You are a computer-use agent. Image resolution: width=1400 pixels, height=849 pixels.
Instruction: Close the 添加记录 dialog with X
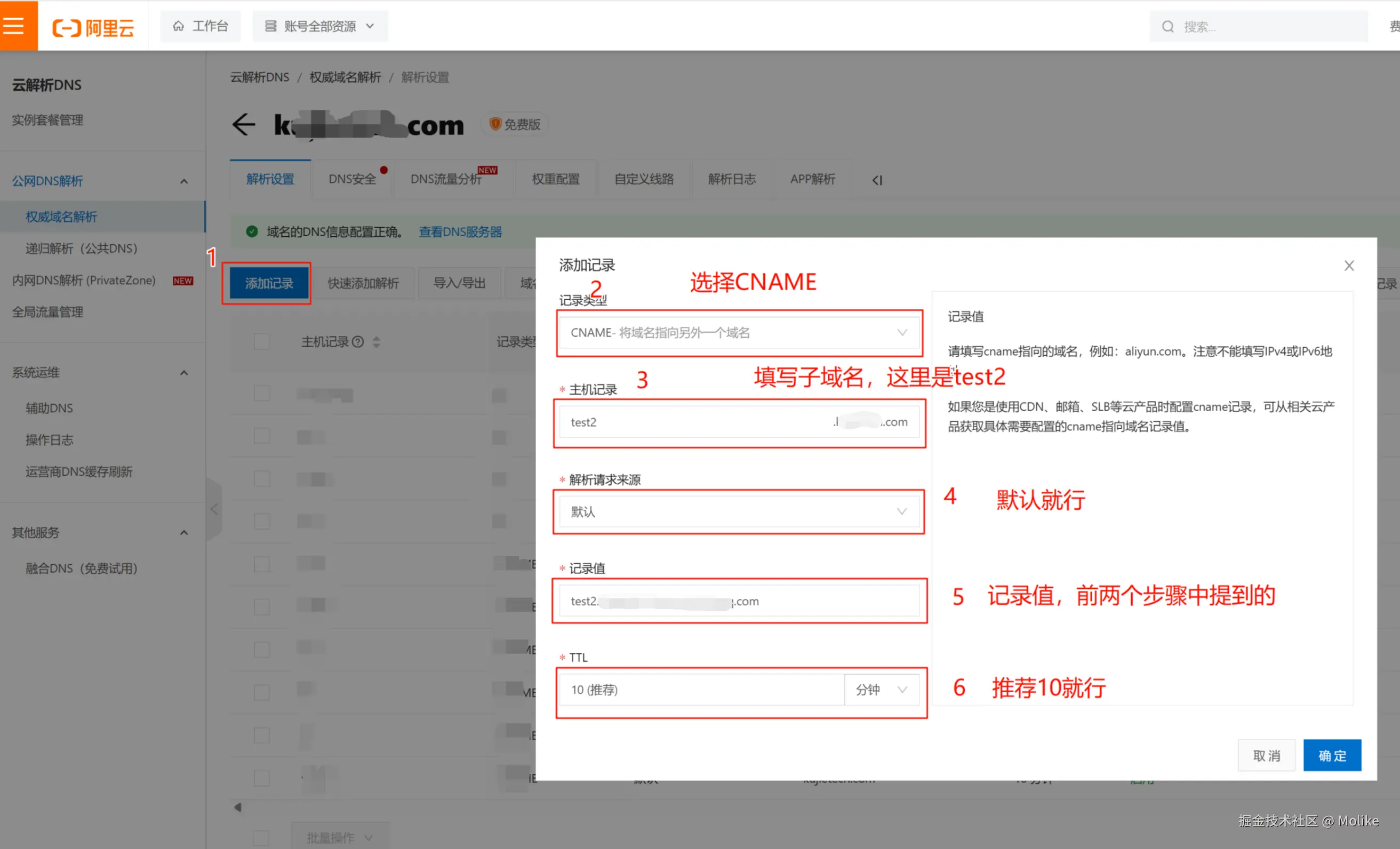point(1349,266)
